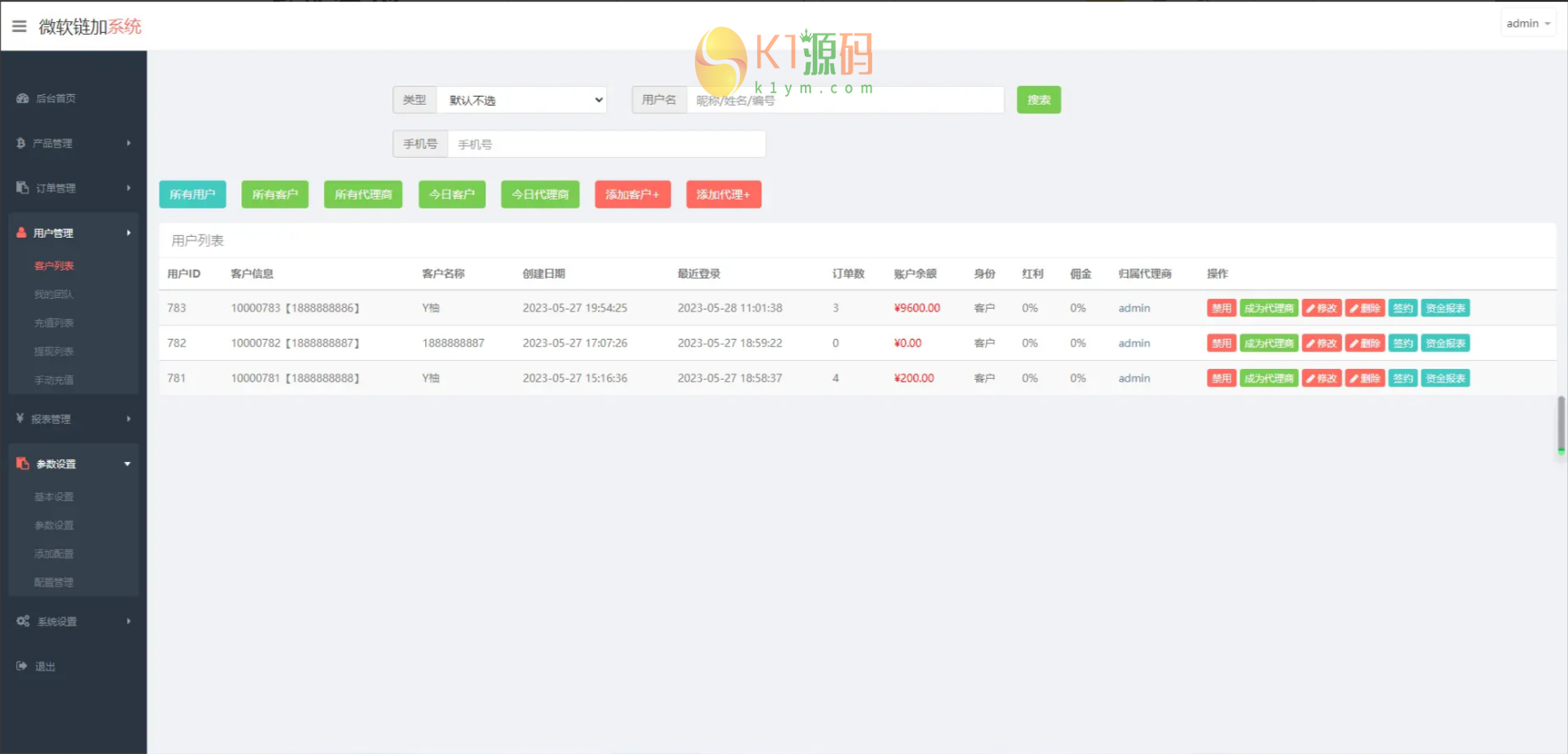Click 成为代理商 for user 783
The width and height of the screenshot is (1568, 754).
[1269, 308]
